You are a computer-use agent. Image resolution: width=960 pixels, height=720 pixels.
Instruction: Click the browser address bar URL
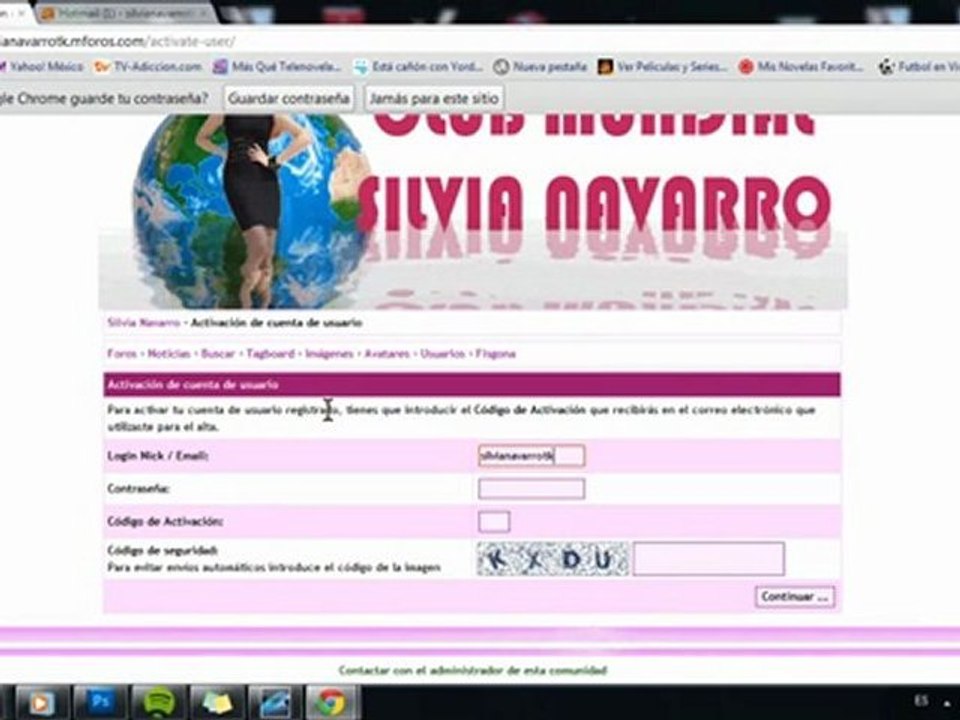coord(116,42)
